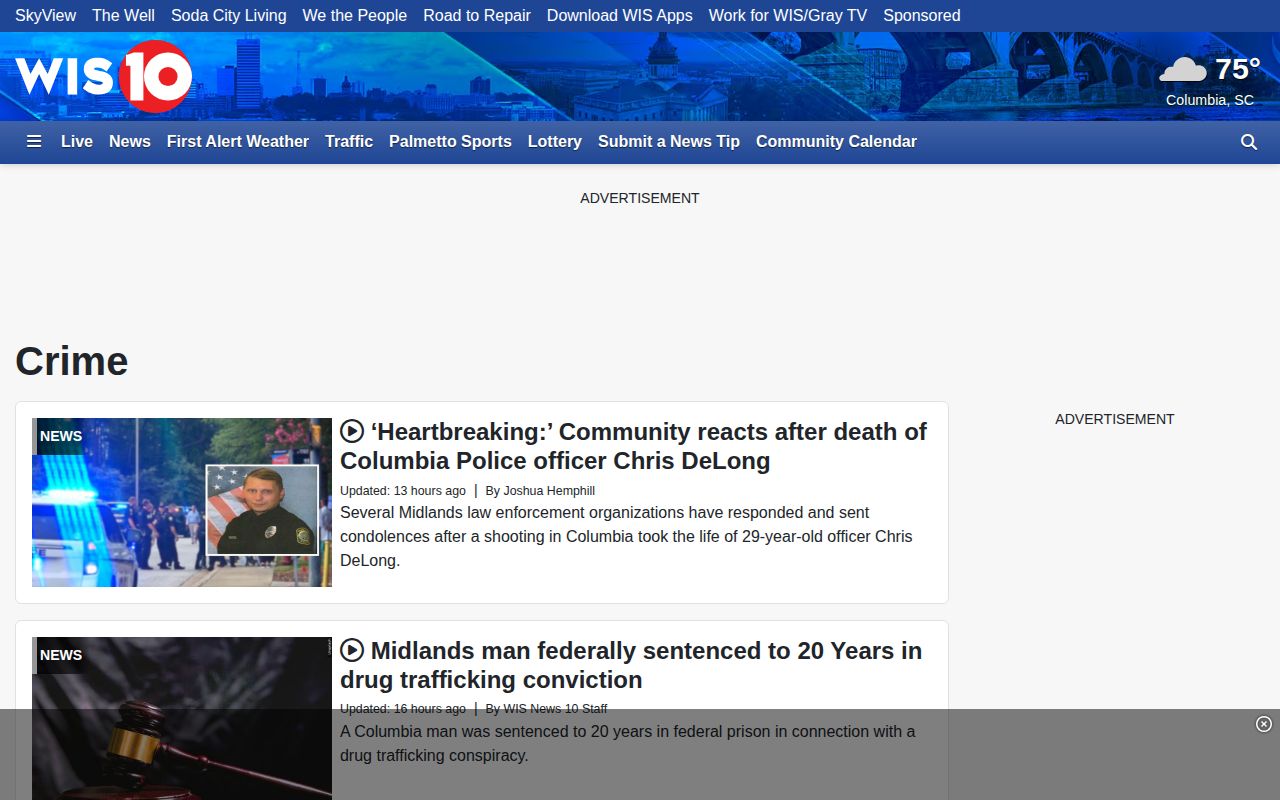
Task: Open gavel story thumbnail
Action: 182,718
